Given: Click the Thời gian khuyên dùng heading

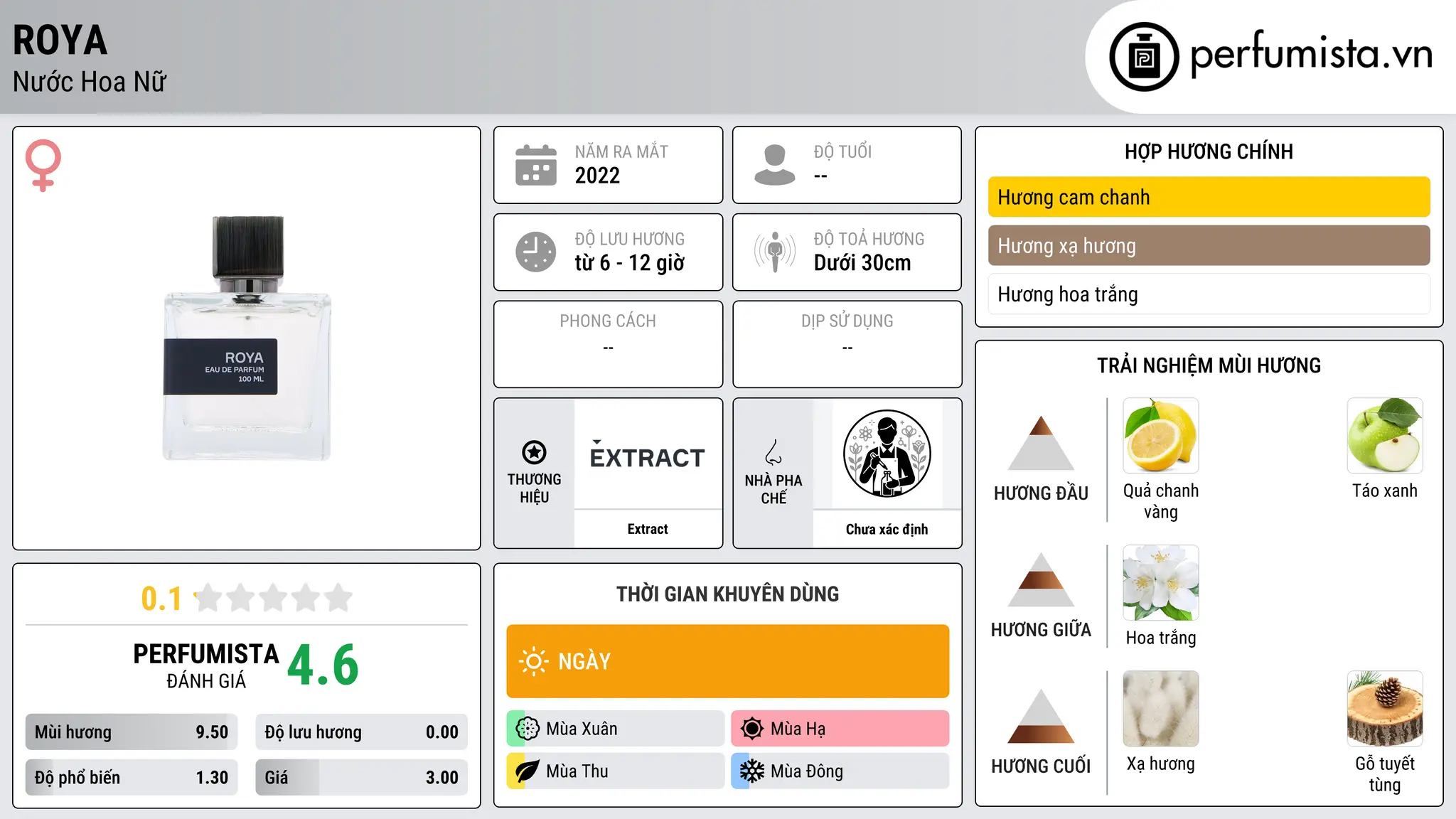Looking at the screenshot, I should [x=728, y=594].
